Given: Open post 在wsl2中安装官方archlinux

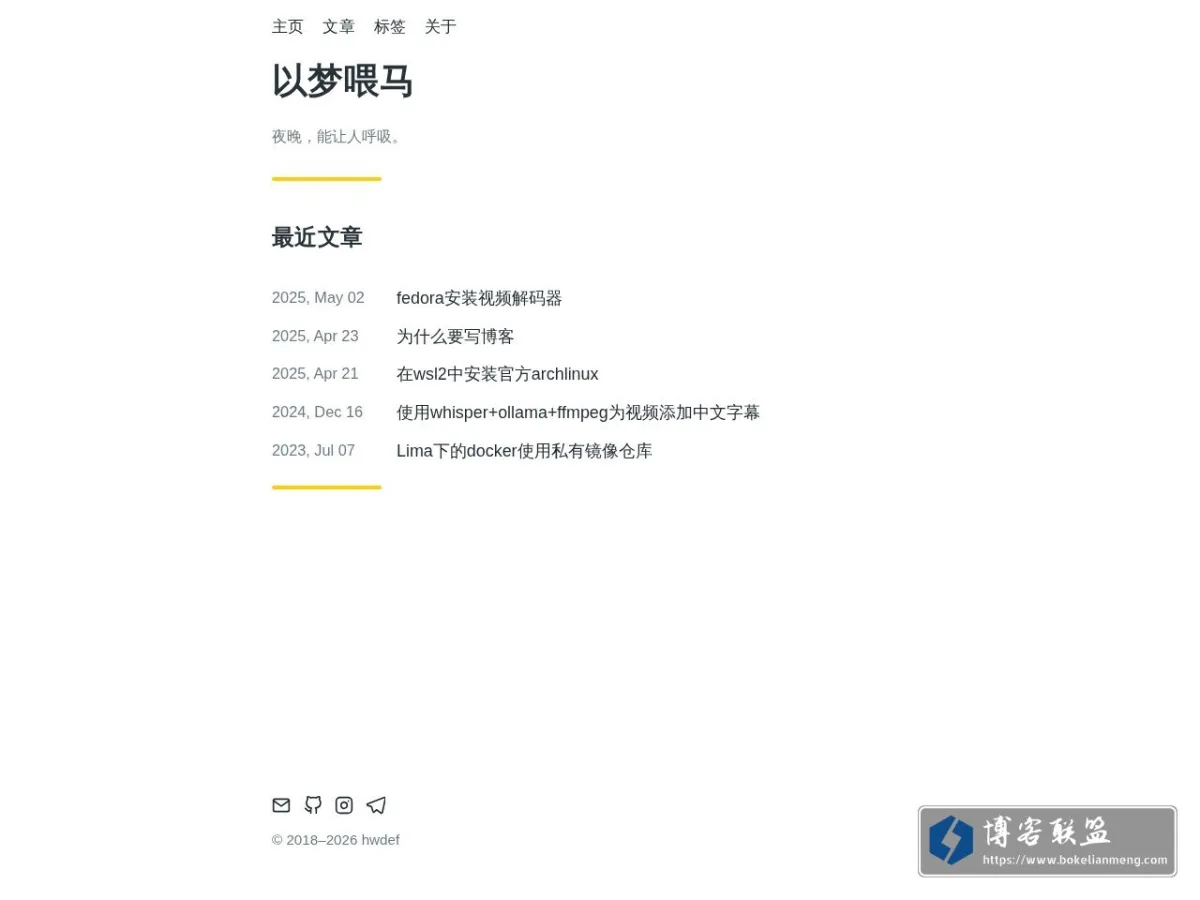Looking at the screenshot, I should (497, 374).
